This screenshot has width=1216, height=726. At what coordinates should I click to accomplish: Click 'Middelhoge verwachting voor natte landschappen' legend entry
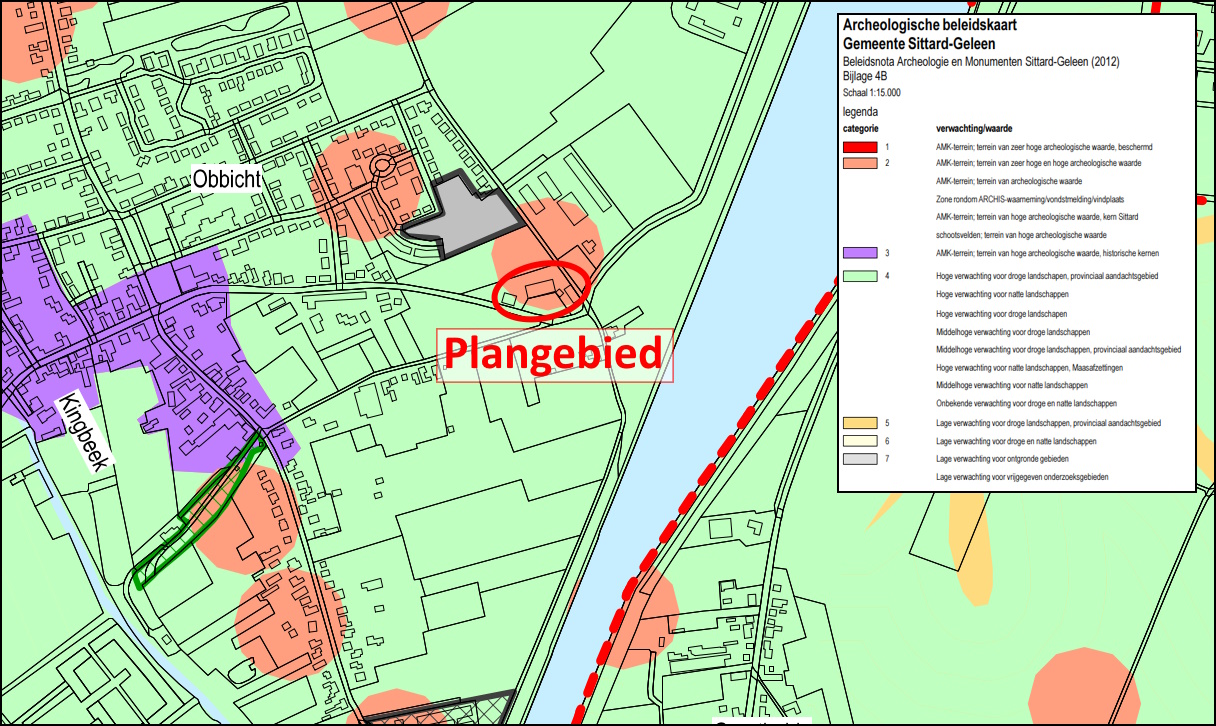pyautogui.click(x=1012, y=385)
